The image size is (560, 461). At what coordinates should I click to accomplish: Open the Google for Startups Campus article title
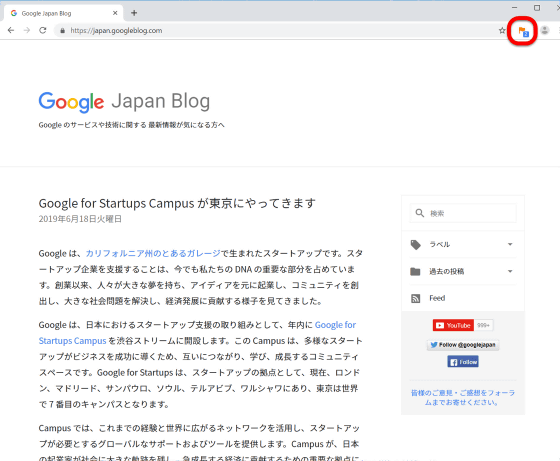coord(177,203)
